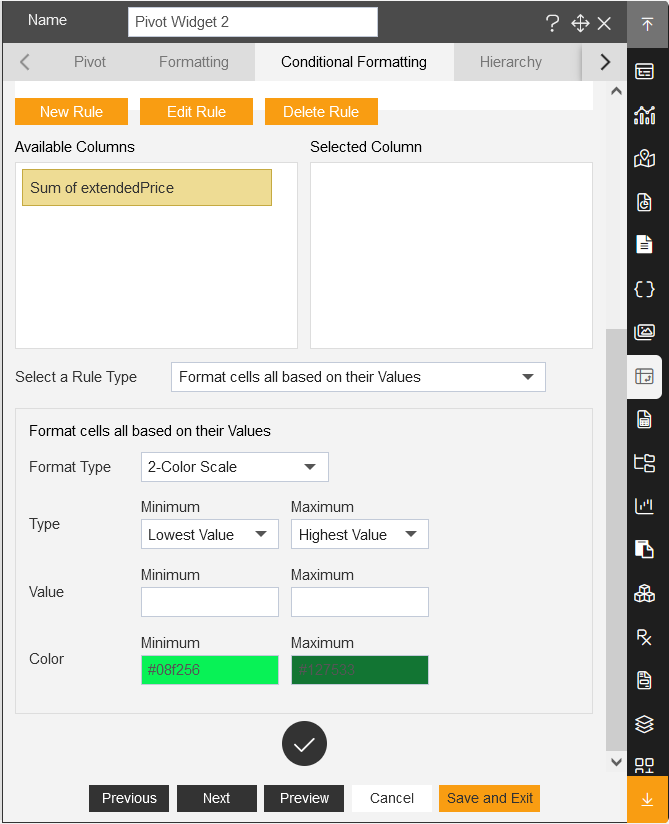Open the Select a Rule Type dropdown
669x824 pixels.
click(x=358, y=377)
